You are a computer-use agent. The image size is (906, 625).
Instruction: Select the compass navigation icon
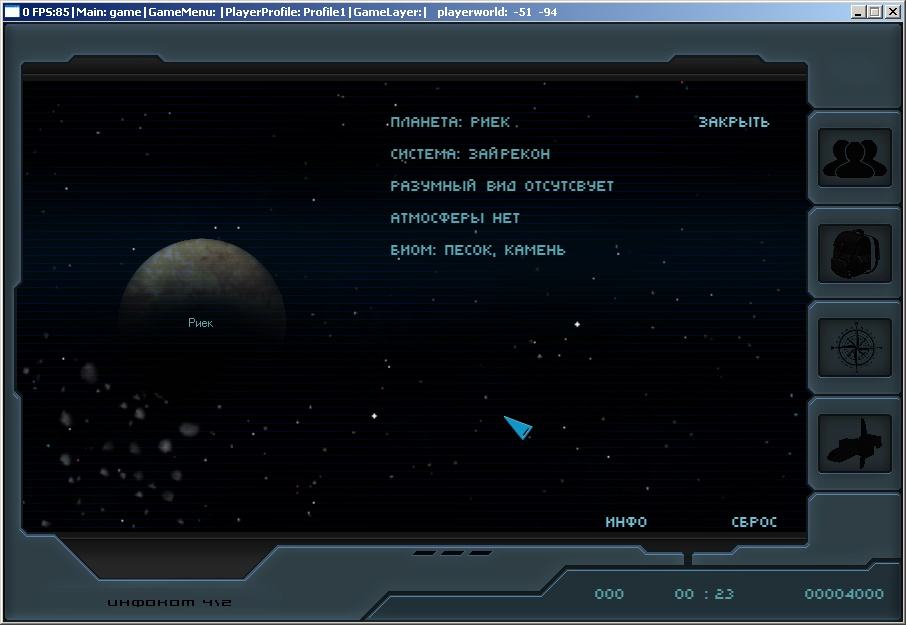[855, 347]
